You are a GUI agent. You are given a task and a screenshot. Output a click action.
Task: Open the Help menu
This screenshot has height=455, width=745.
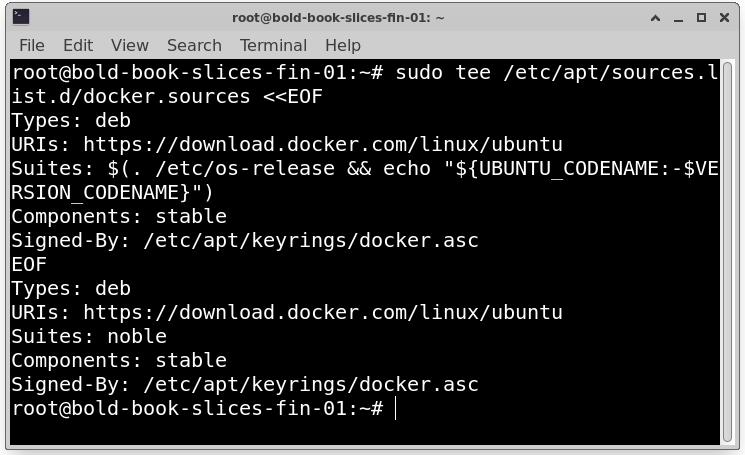point(343,45)
